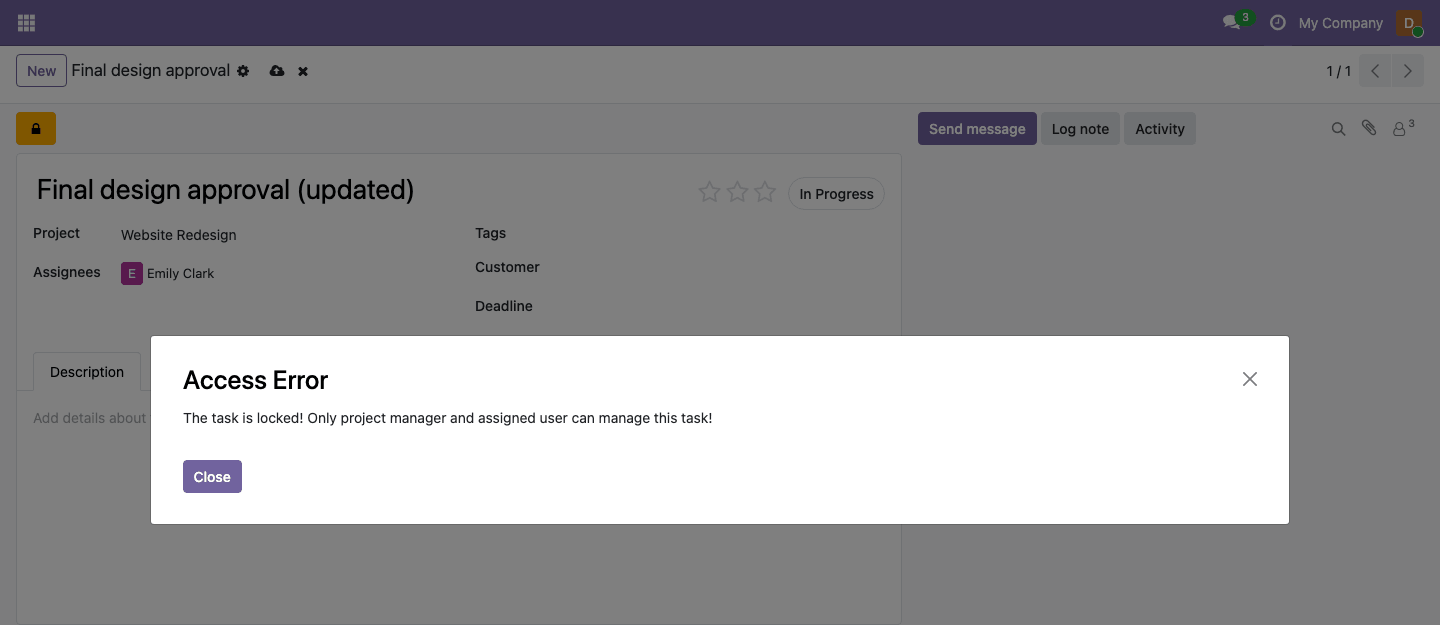Viewport: 1440px width, 625px height.
Task: Click the Final design approval breadcrumb
Action: coord(151,71)
